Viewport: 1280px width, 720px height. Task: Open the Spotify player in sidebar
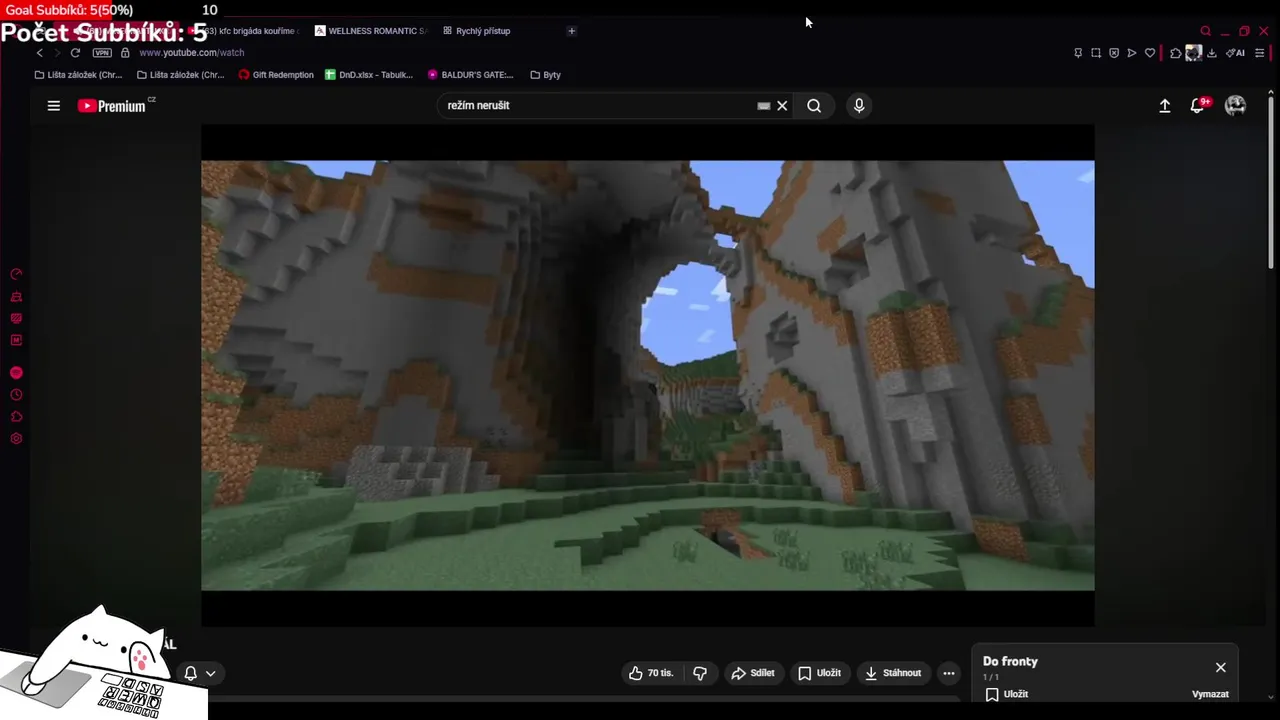pyautogui.click(x=16, y=373)
